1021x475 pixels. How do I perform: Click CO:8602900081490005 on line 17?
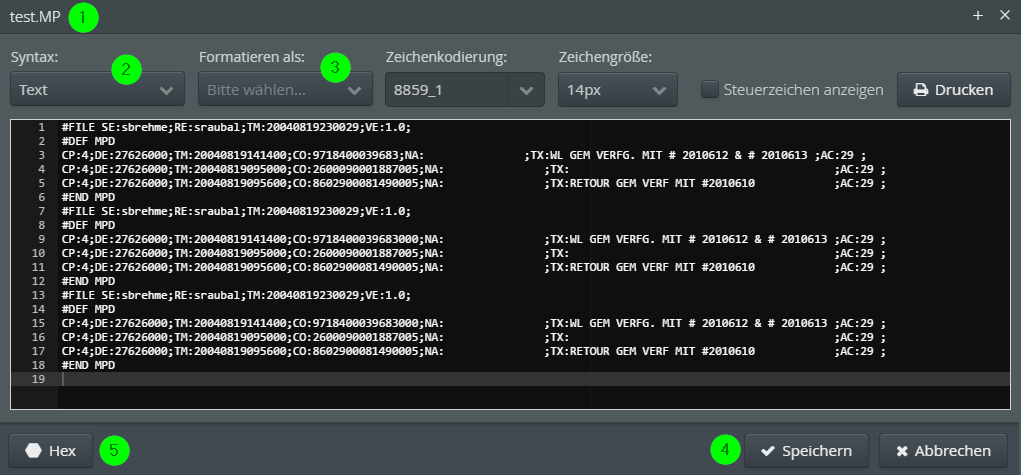click(x=356, y=352)
